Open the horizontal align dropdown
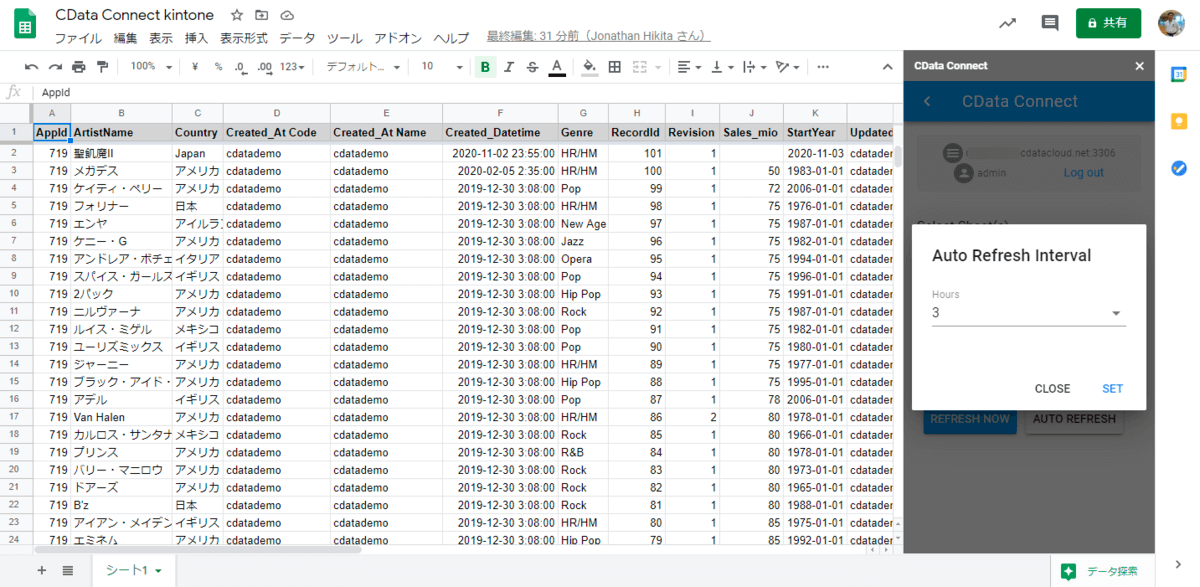The image size is (1200, 587). tap(688, 67)
